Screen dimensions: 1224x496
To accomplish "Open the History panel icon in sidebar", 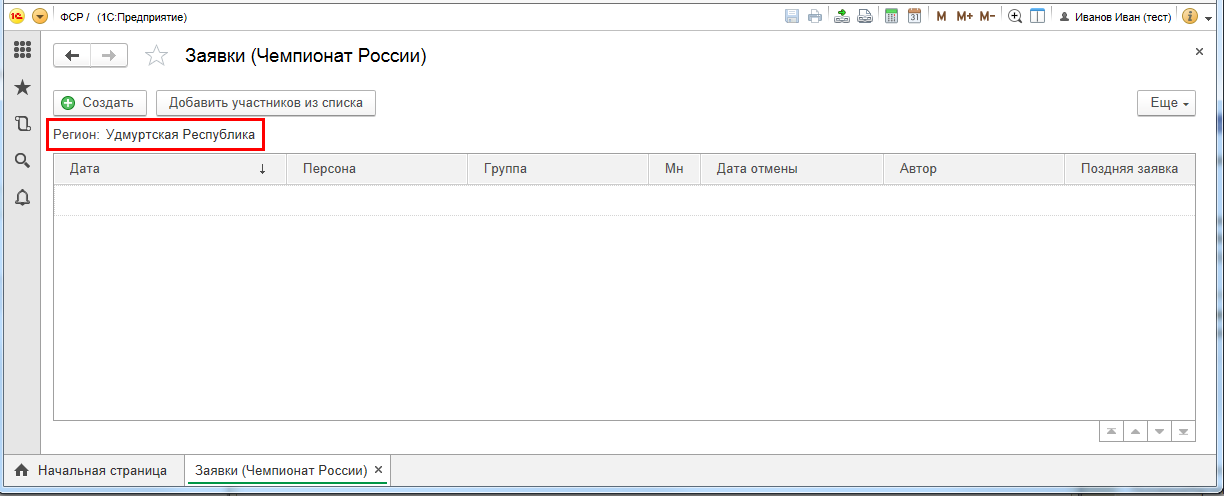I will [22, 124].
